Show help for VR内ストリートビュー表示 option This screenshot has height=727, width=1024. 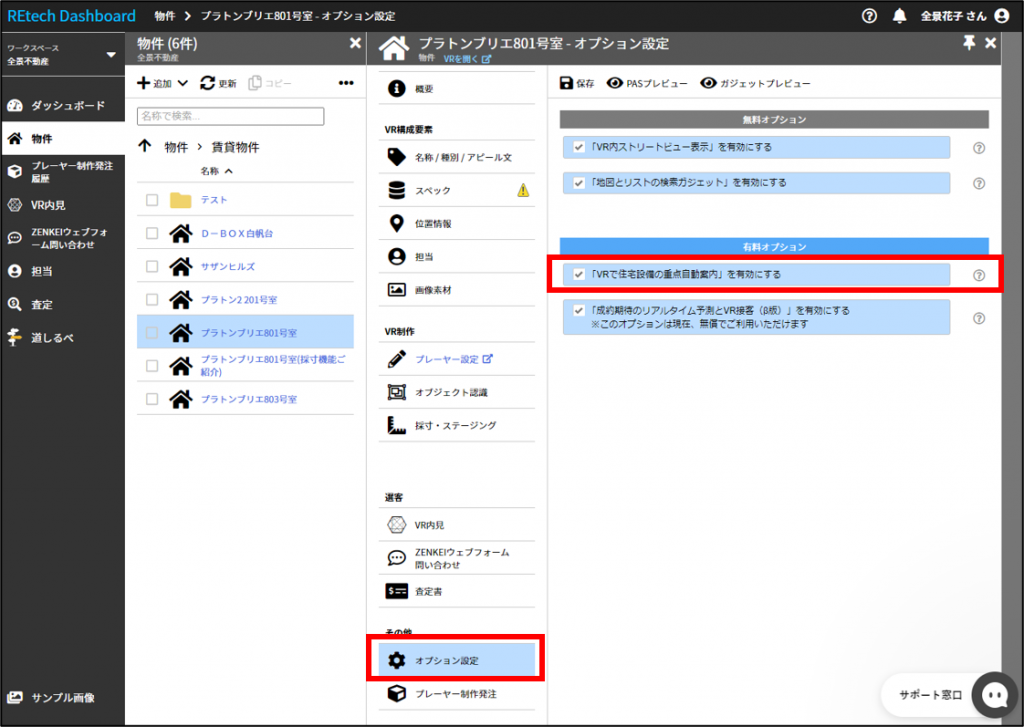(x=979, y=148)
